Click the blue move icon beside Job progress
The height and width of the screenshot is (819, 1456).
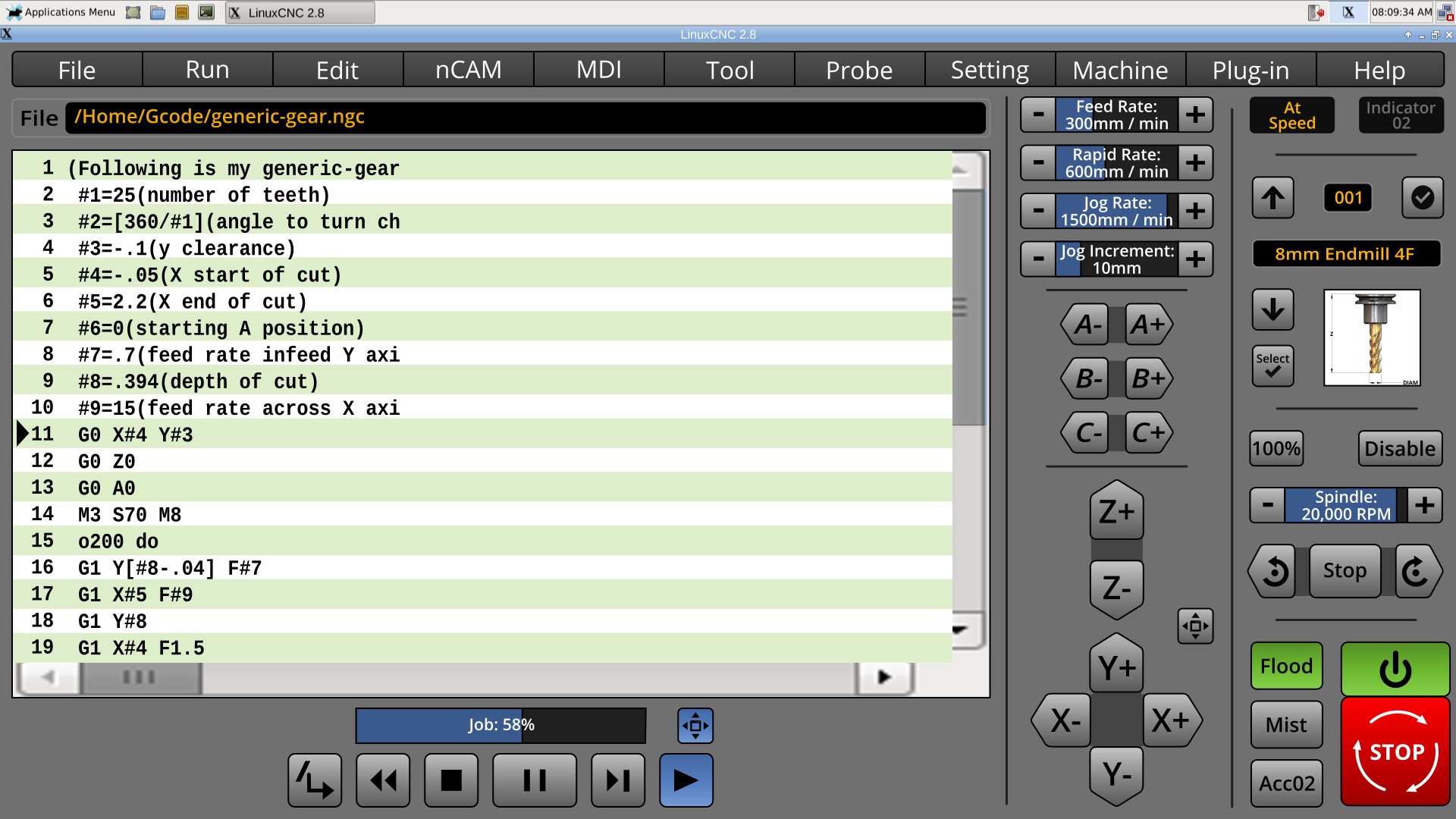(x=695, y=726)
